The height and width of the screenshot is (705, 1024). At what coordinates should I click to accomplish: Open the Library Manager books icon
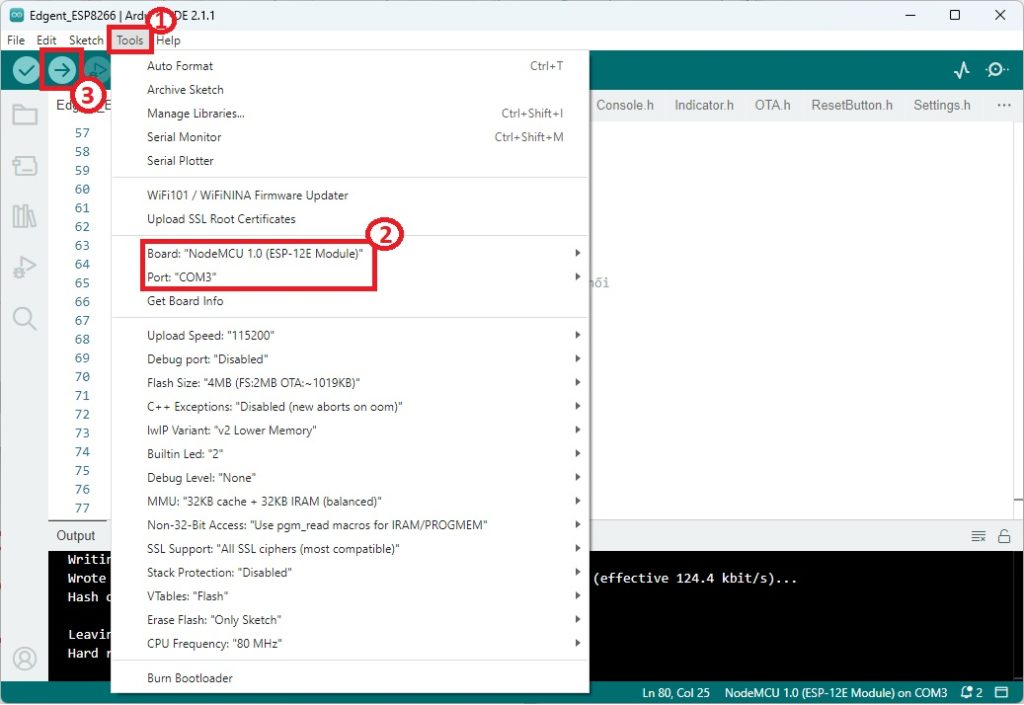click(25, 216)
